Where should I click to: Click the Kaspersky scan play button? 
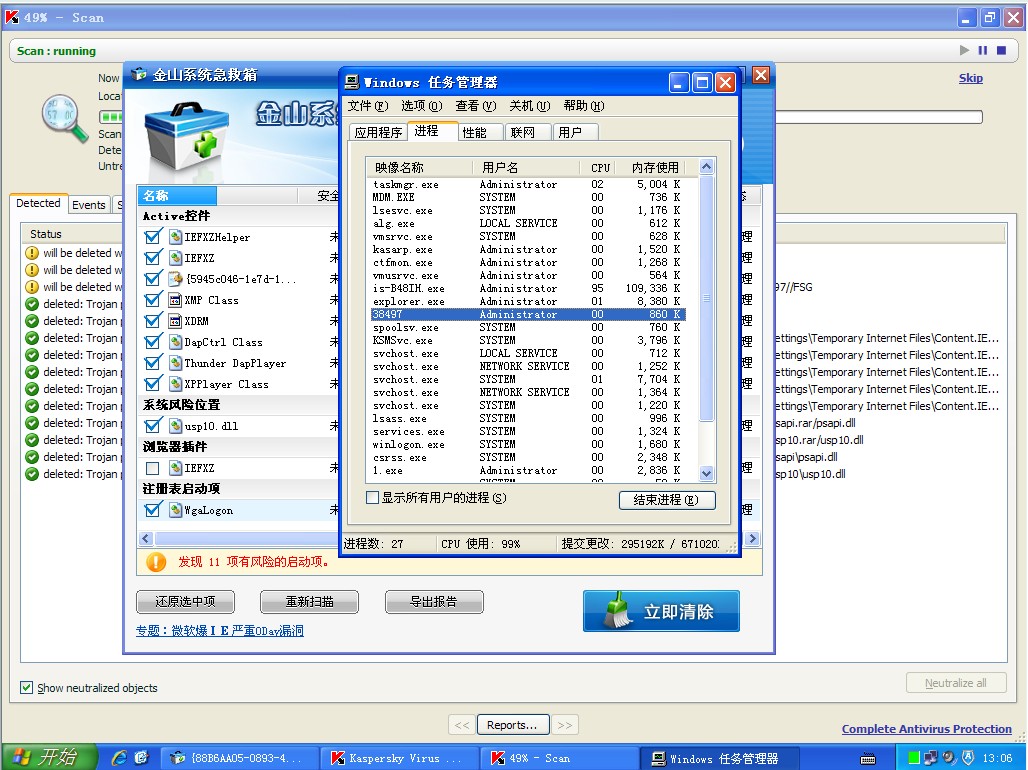pos(964,51)
